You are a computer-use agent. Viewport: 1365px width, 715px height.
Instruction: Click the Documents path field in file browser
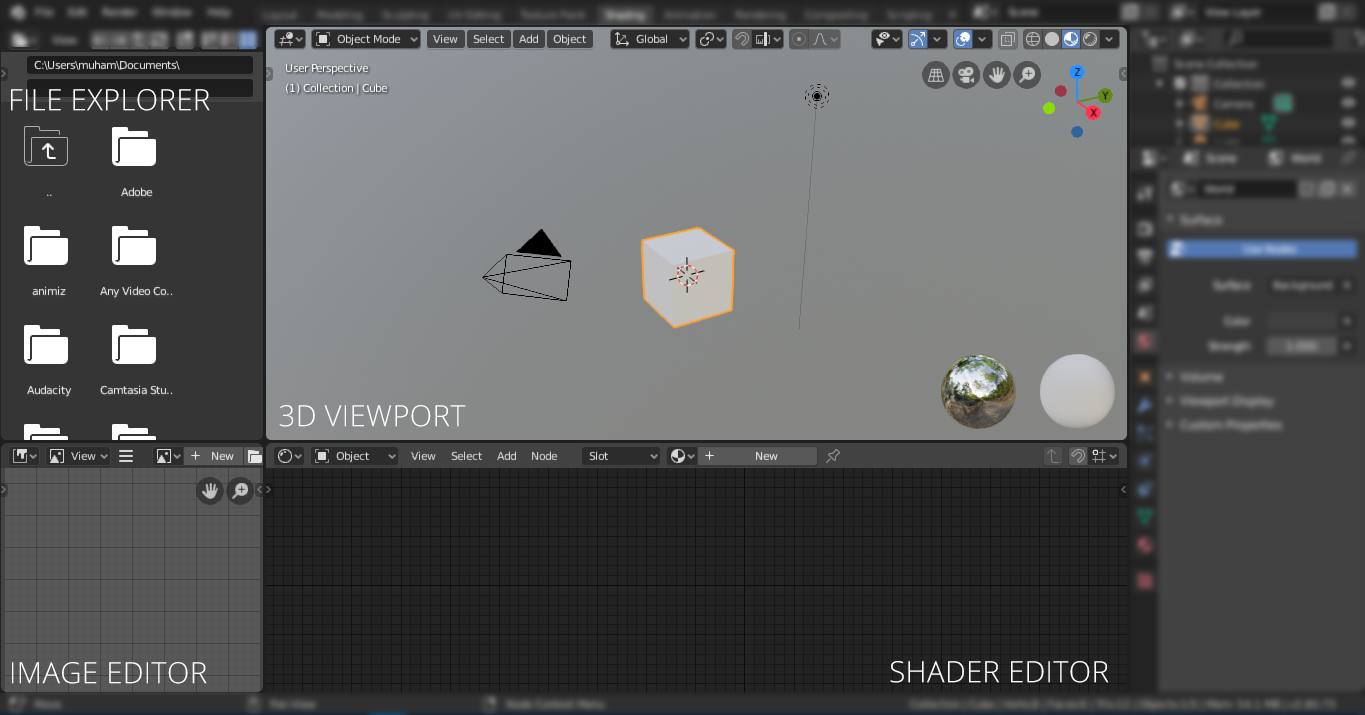pos(140,64)
